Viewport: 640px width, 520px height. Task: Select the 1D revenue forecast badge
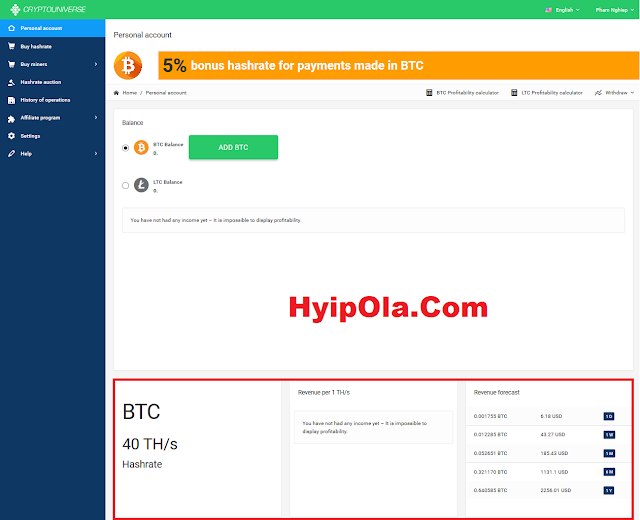[609, 416]
